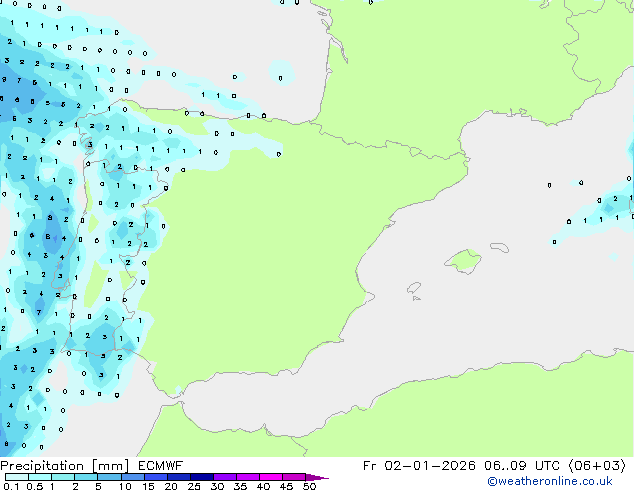Click the '25' legend scale value
This screenshot has height=490, width=634.
pyautogui.click(x=194, y=486)
